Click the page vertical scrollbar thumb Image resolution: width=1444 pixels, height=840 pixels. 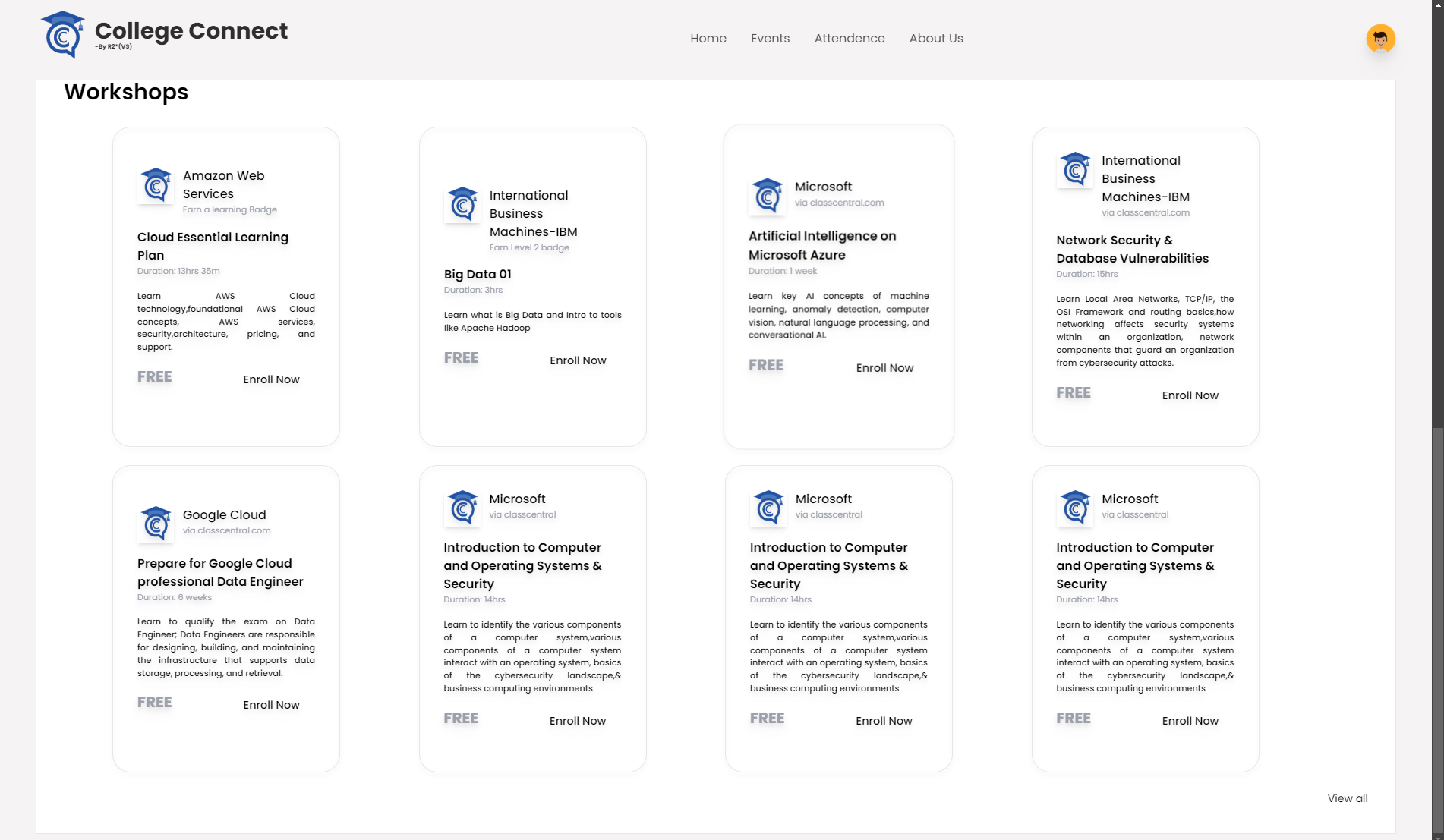pyautogui.click(x=1437, y=630)
